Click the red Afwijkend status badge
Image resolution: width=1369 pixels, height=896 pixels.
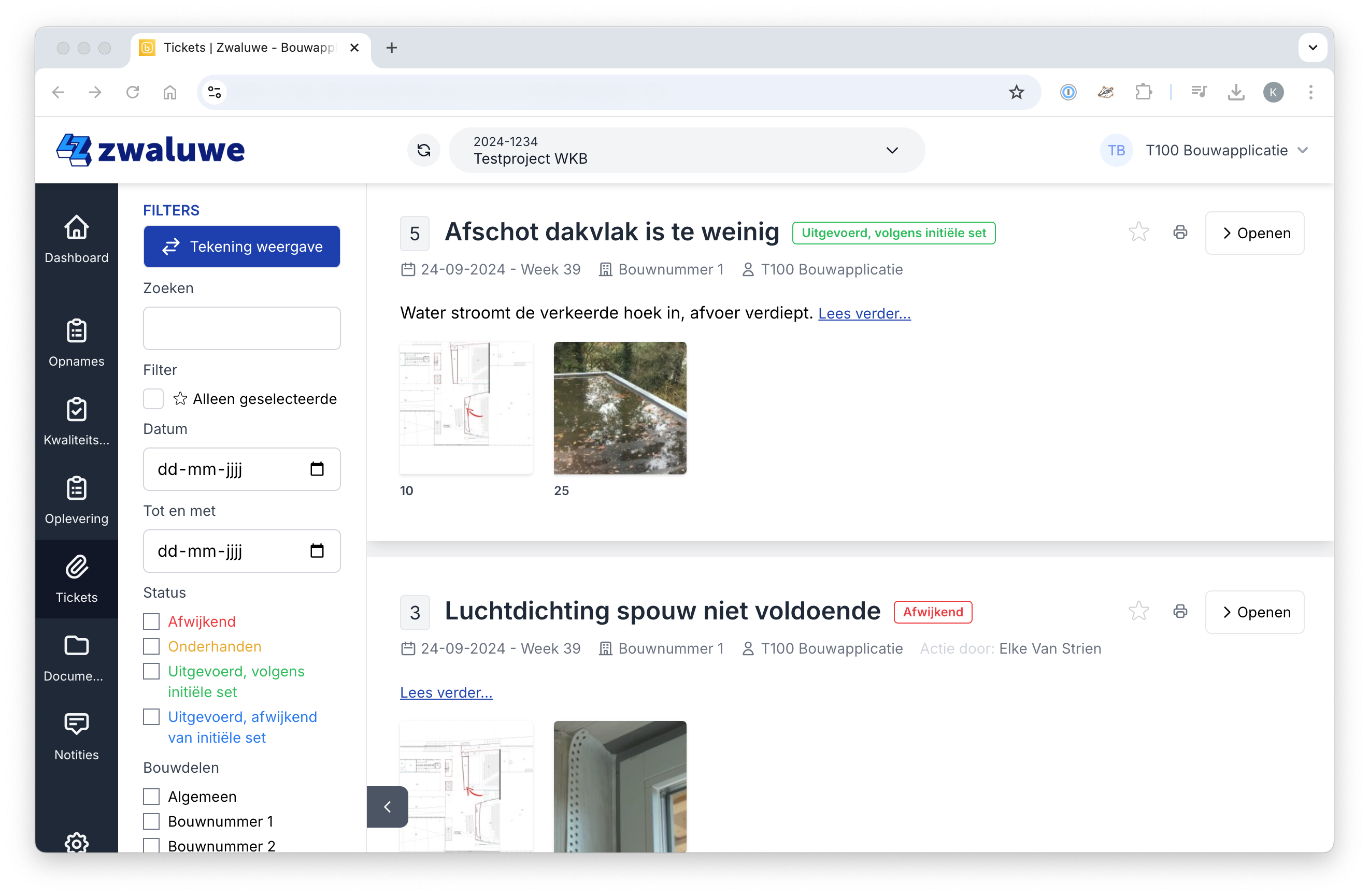click(932, 612)
